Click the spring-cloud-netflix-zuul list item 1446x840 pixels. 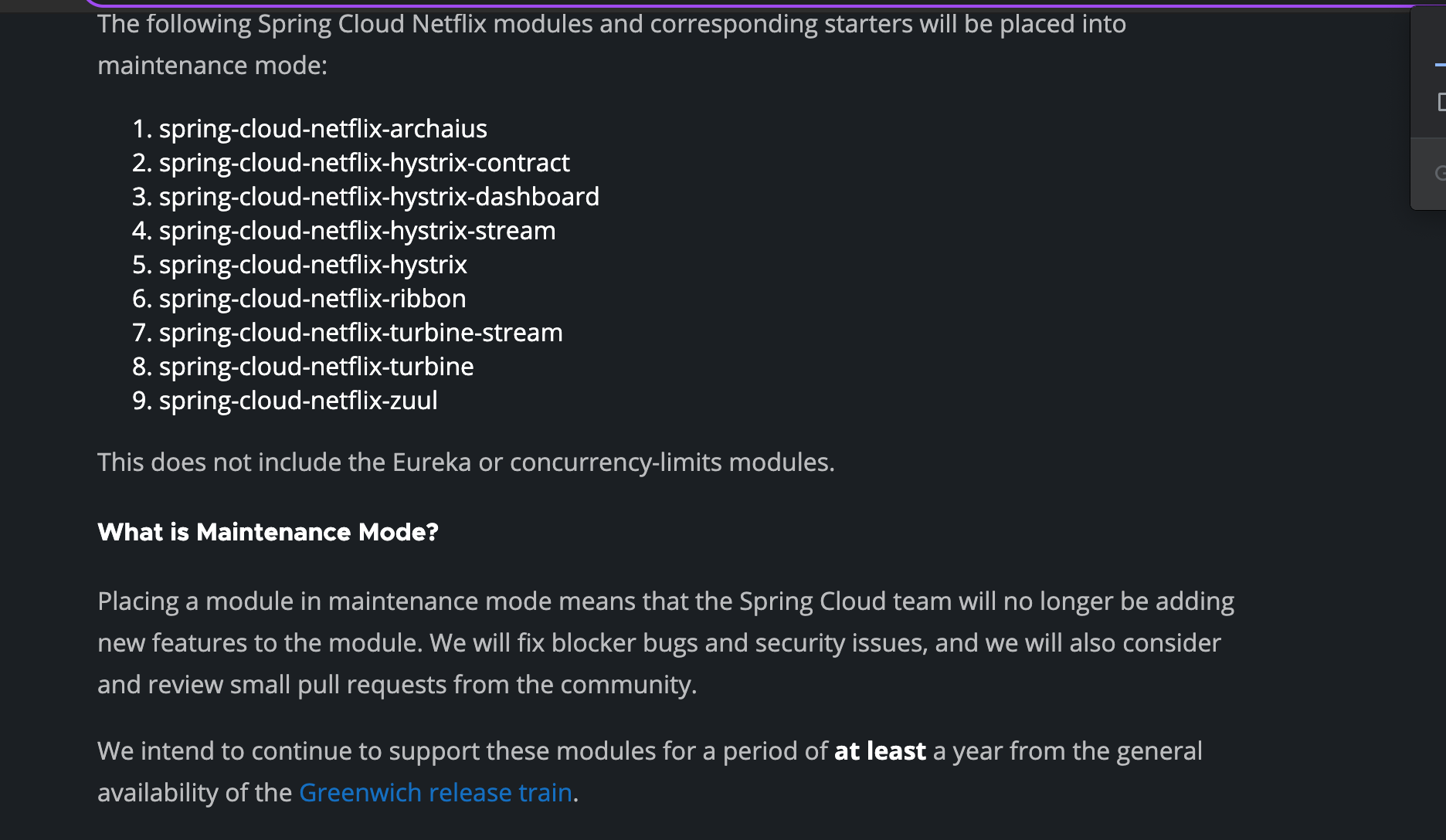click(298, 401)
